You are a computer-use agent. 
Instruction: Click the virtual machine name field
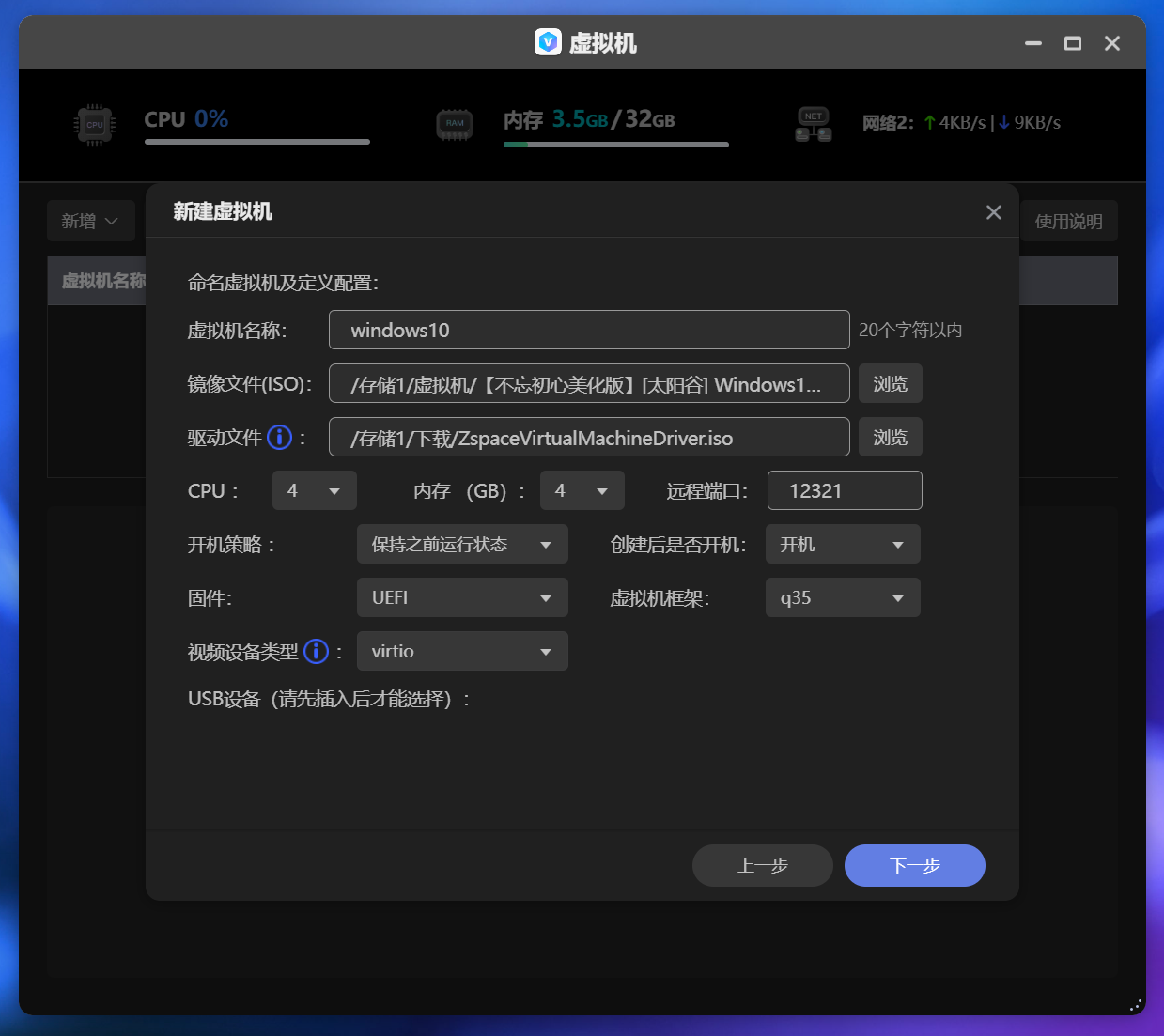tap(589, 330)
